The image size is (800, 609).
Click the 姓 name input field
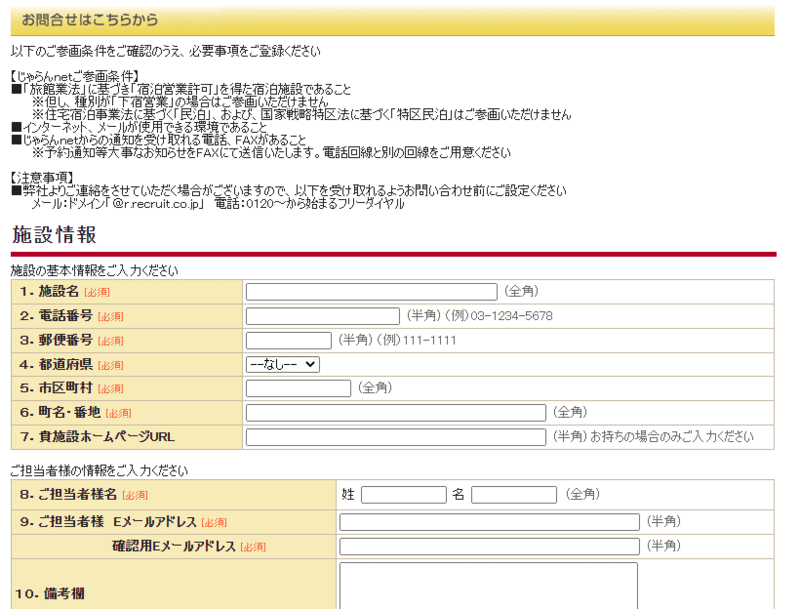point(404,495)
